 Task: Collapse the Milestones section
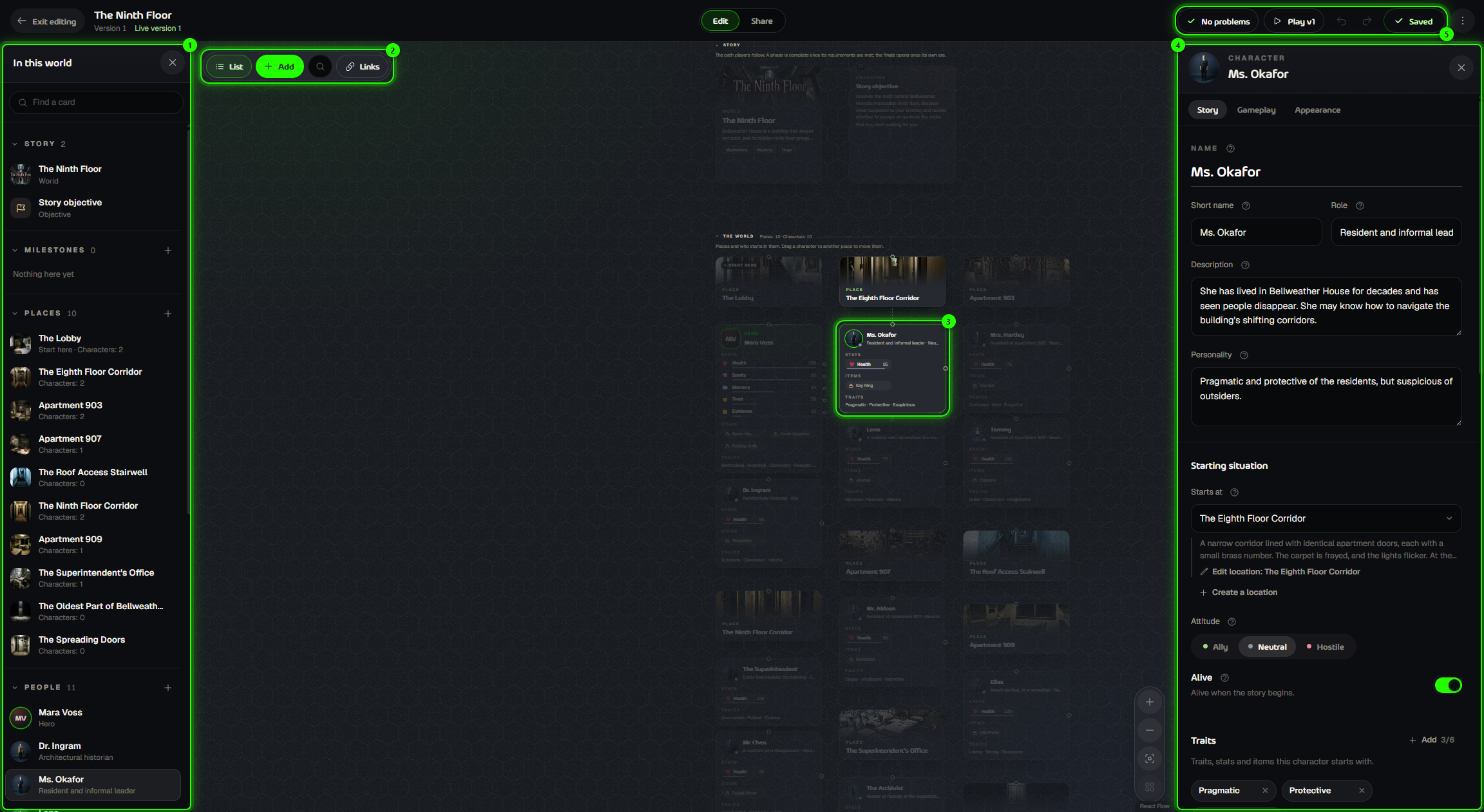[16, 250]
